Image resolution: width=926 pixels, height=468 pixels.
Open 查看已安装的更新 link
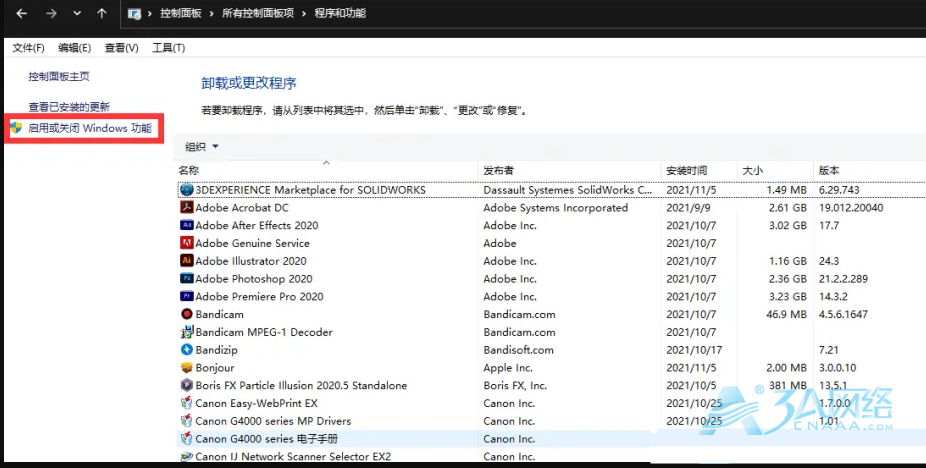point(69,107)
